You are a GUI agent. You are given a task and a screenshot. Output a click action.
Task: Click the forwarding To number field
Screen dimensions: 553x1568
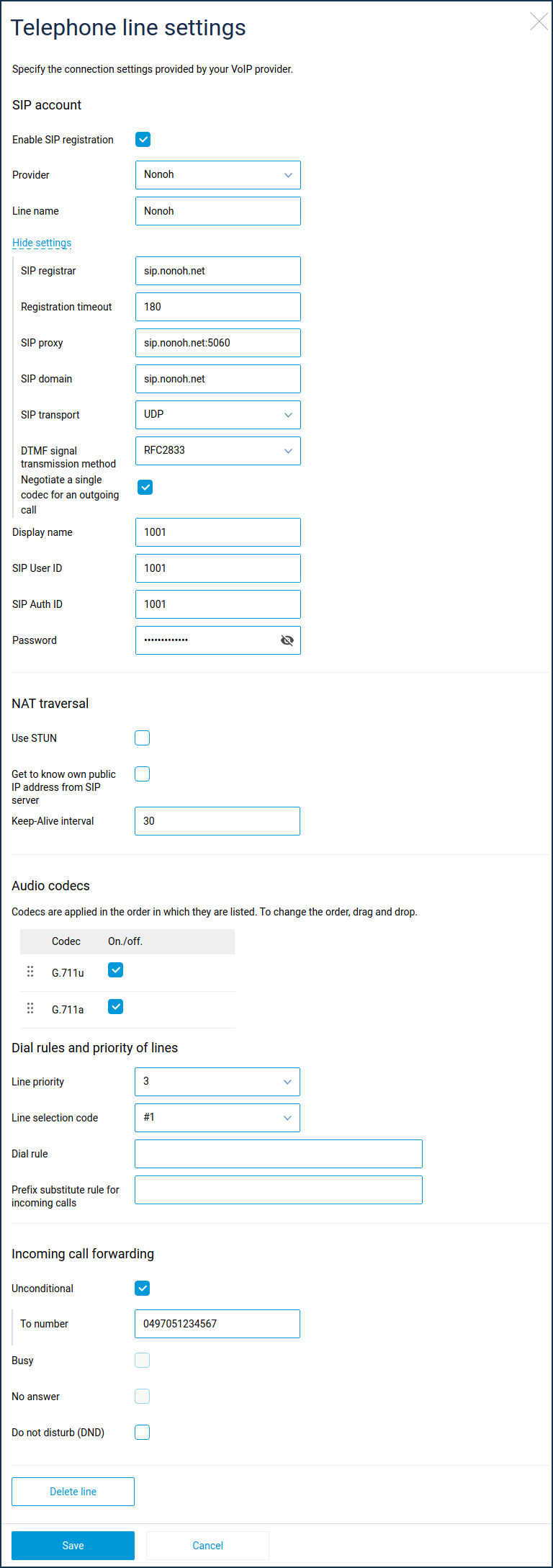click(x=217, y=1324)
